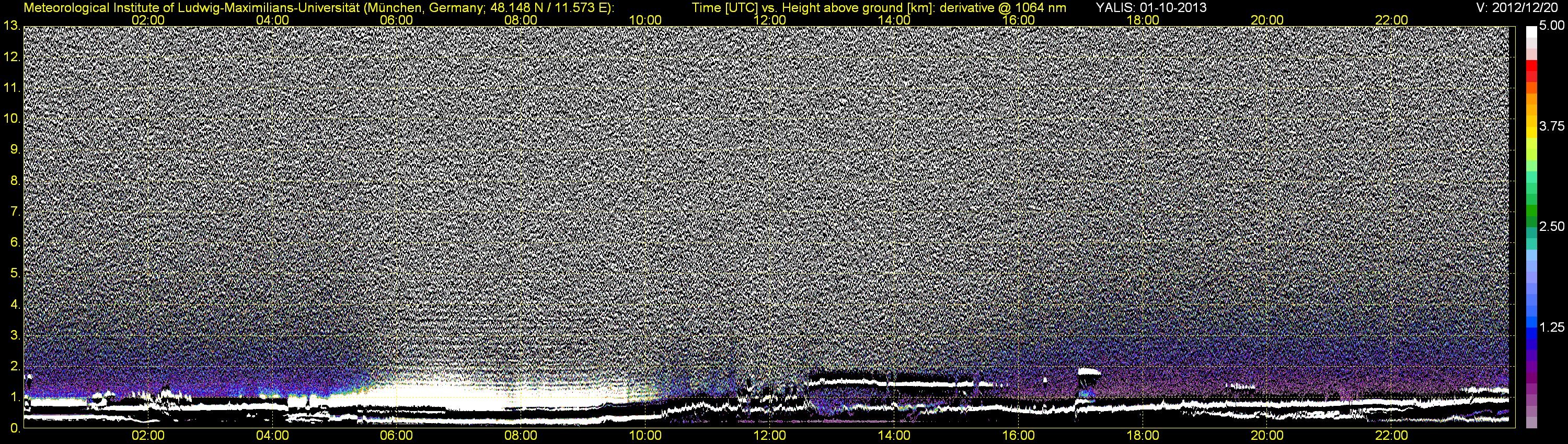Click the 1.25 colorbar value
This screenshot has height=444, width=1568.
[1552, 327]
